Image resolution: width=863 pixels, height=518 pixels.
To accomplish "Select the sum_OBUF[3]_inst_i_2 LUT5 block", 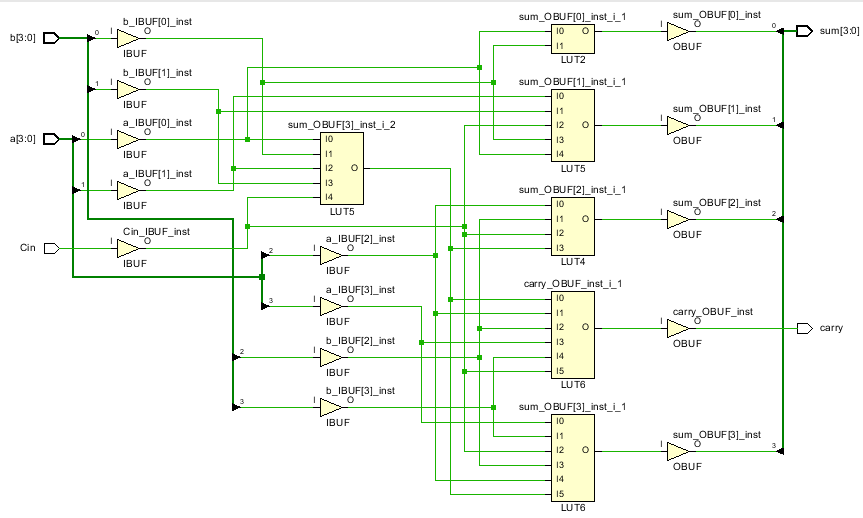I will pos(342,168).
